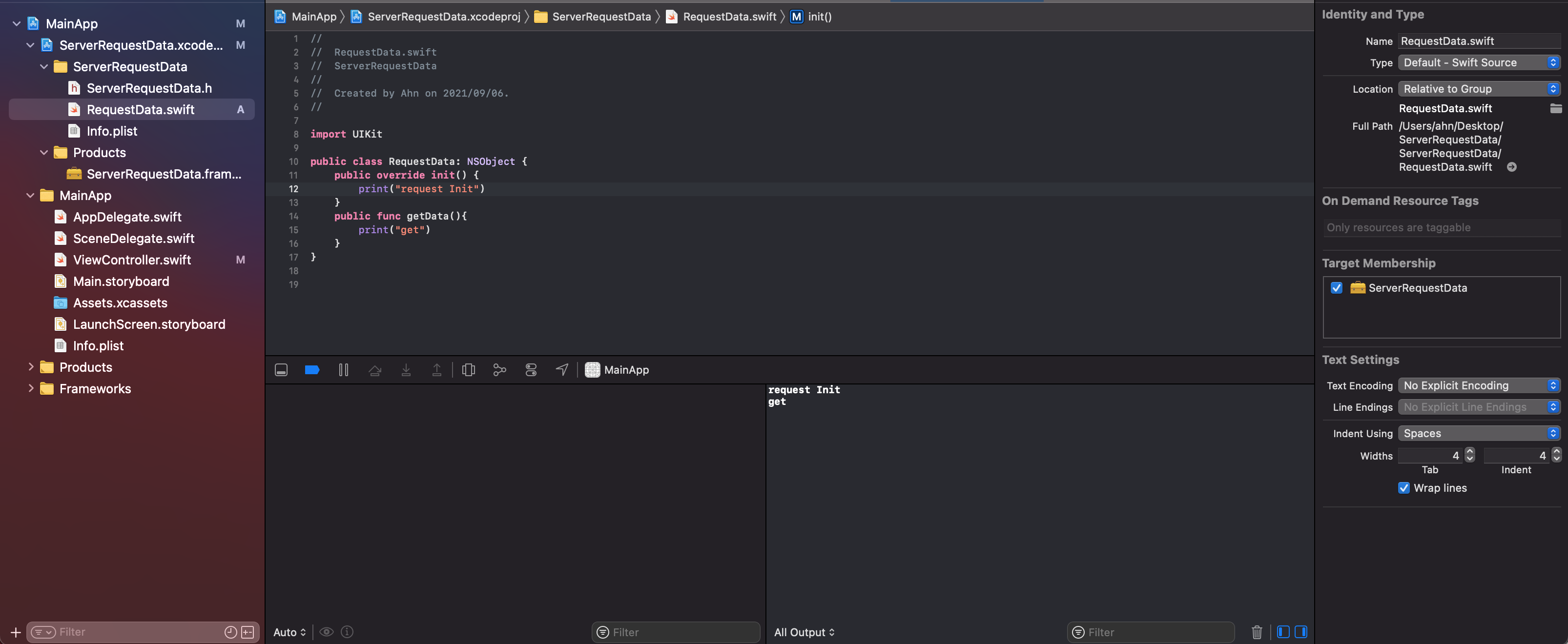This screenshot has width=1568, height=644.
Task: Collapse the ServerRequestData folder
Action: [x=44, y=66]
